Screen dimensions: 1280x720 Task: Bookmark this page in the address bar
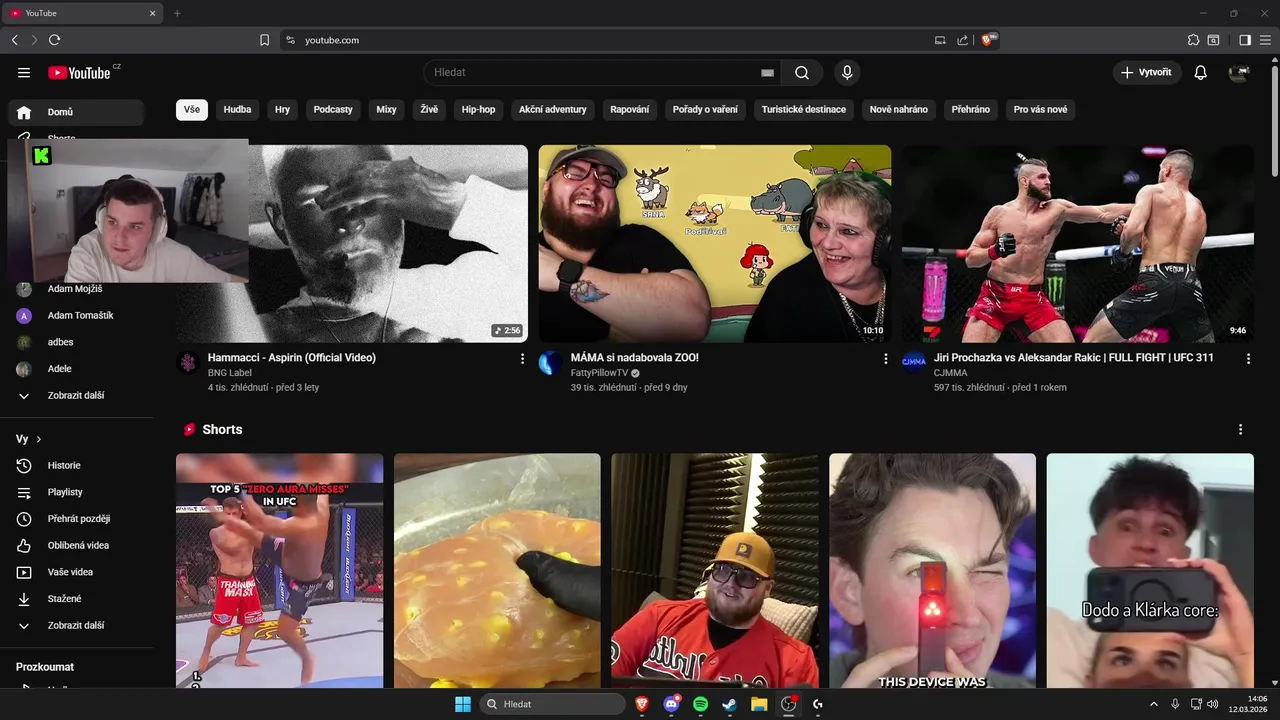(264, 40)
